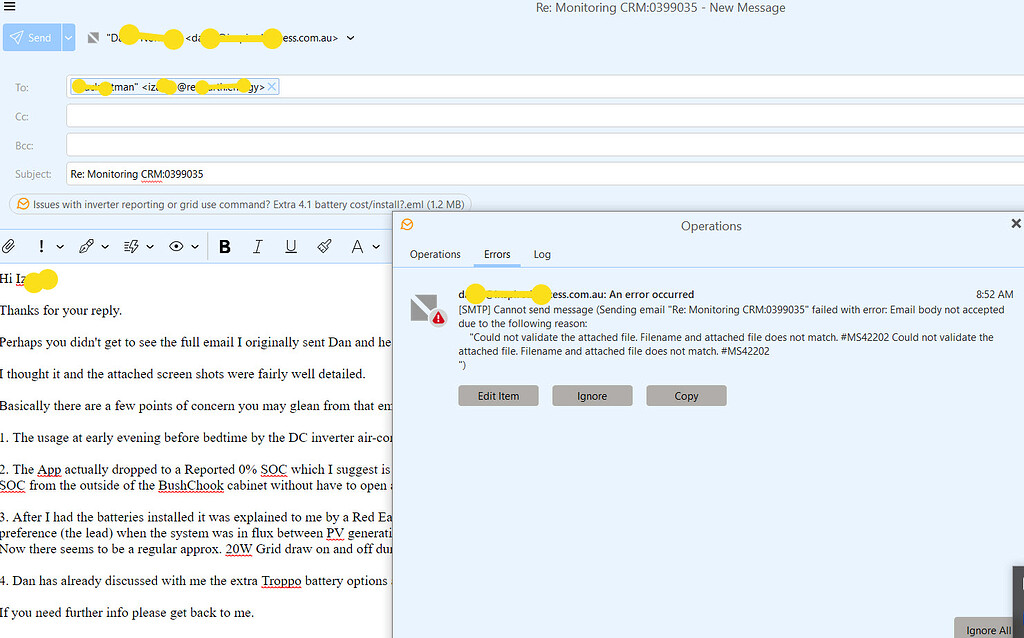
Task: Set message priority with exclamation icon
Action: [41, 246]
